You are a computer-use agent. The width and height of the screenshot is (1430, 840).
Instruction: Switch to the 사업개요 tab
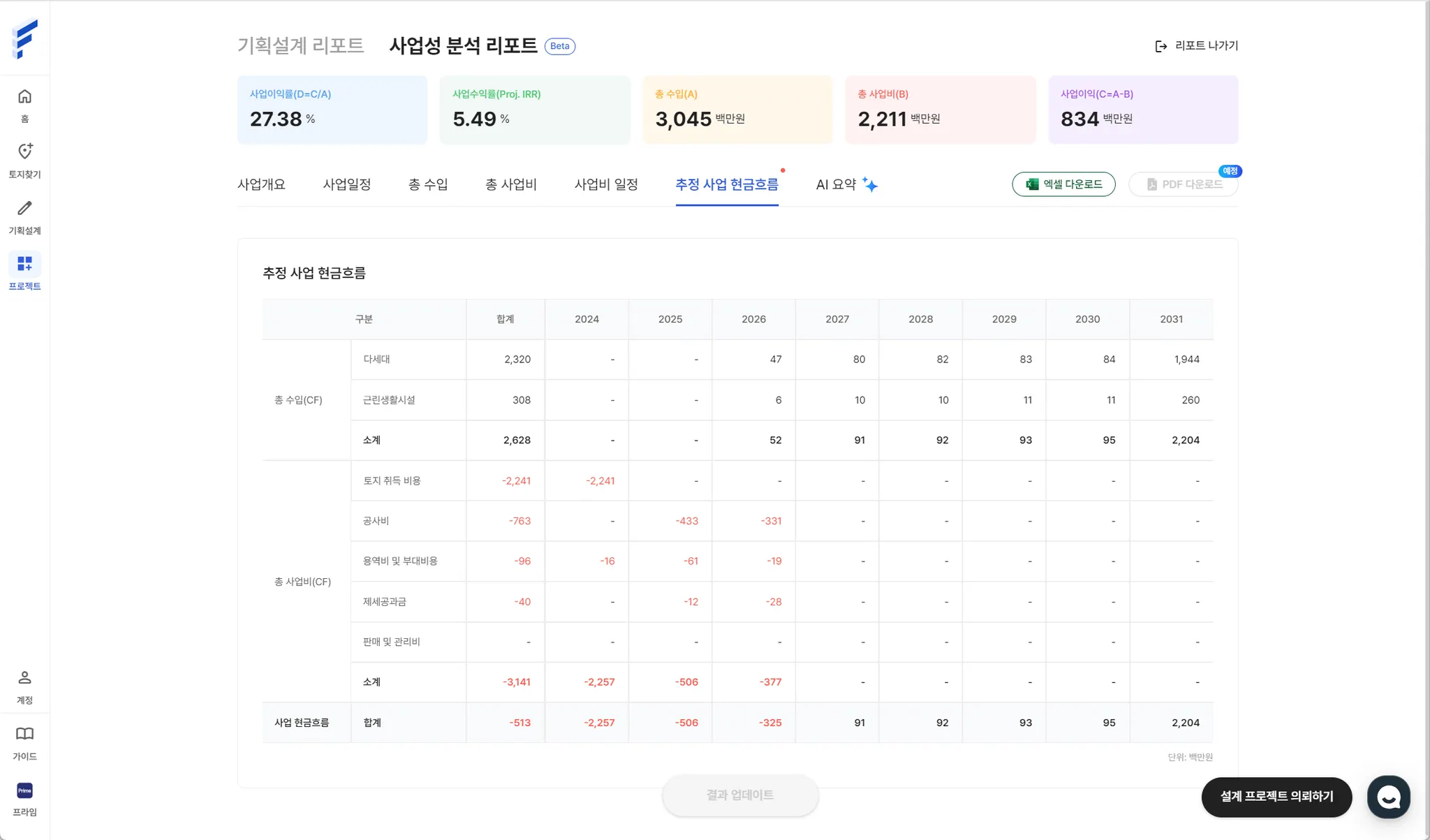(x=261, y=184)
